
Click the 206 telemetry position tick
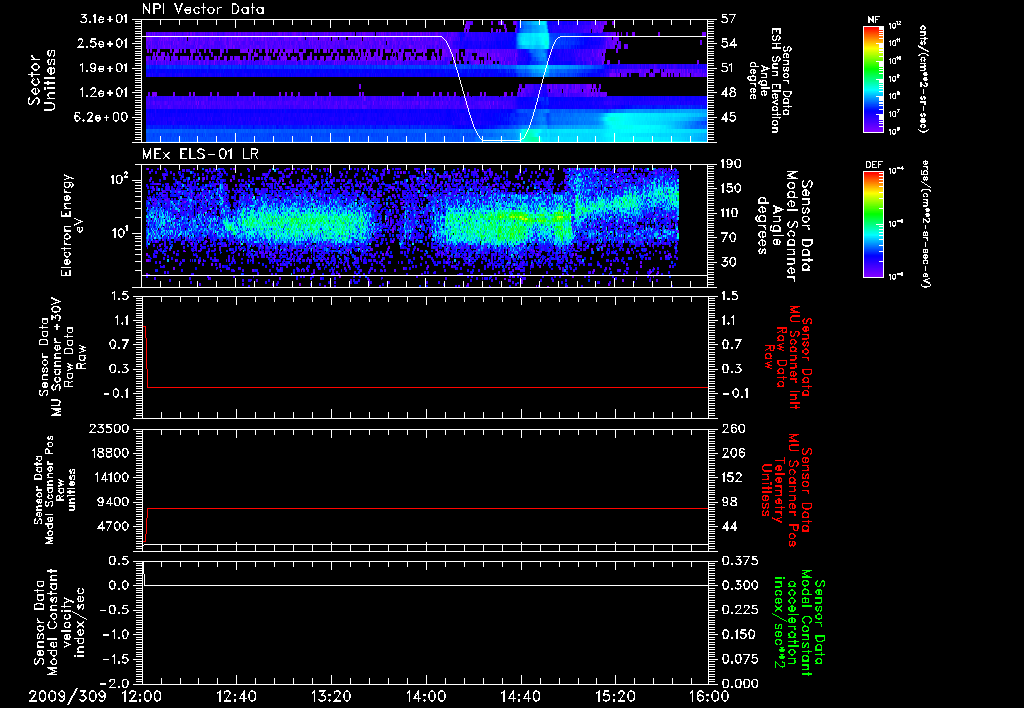[x=733, y=453]
